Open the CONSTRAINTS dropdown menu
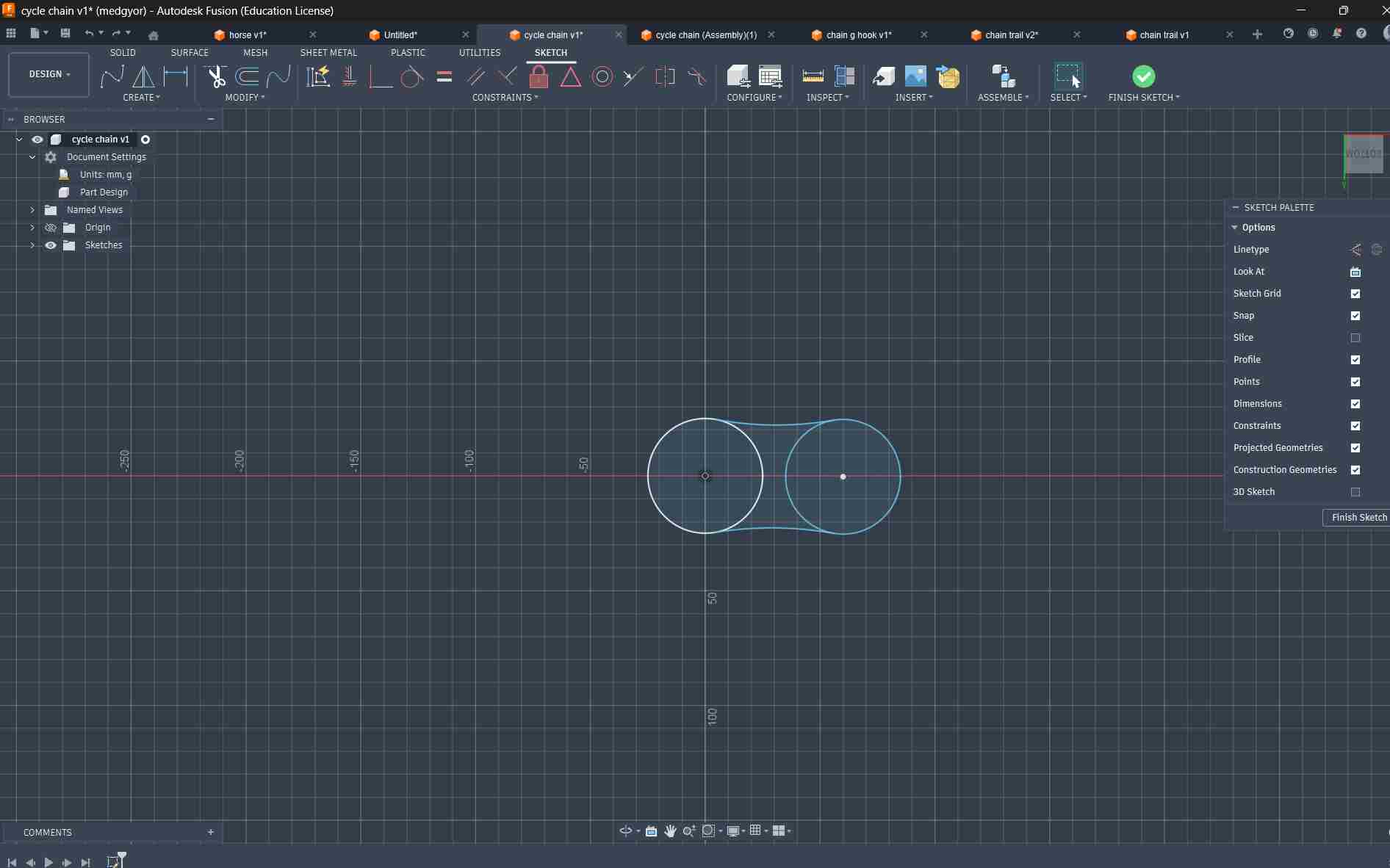The image size is (1390, 868). click(505, 98)
